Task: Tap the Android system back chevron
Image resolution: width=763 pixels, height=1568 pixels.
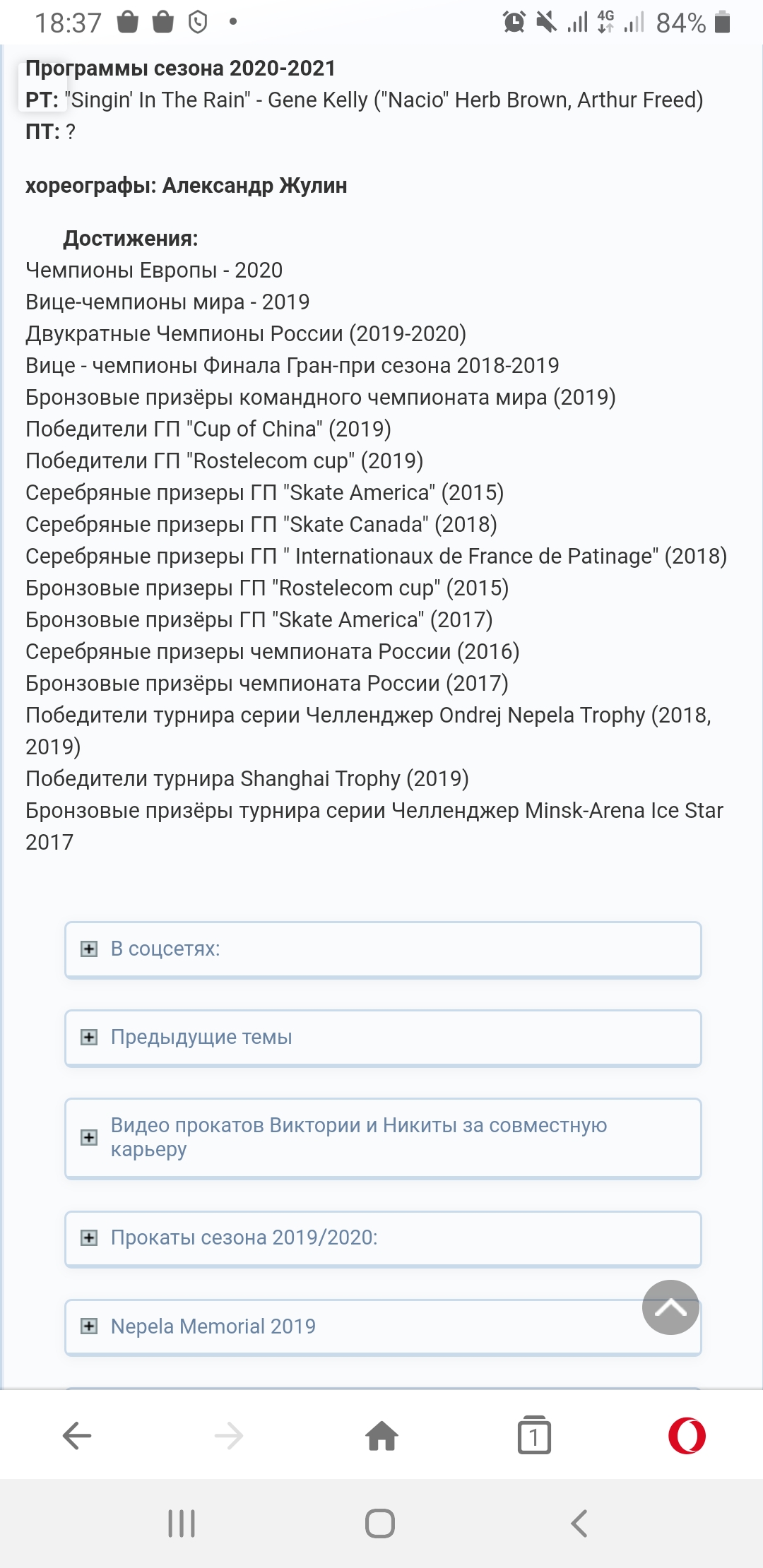Action: coord(579,1524)
